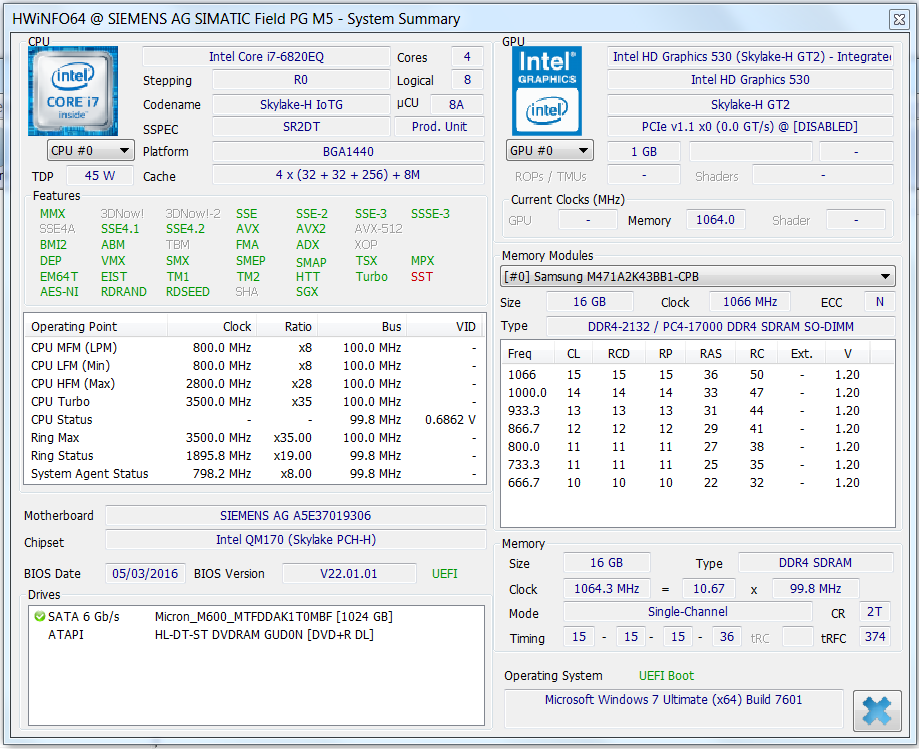919x749 pixels.
Task: Click the AVX2 feature label
Action: (x=311, y=229)
